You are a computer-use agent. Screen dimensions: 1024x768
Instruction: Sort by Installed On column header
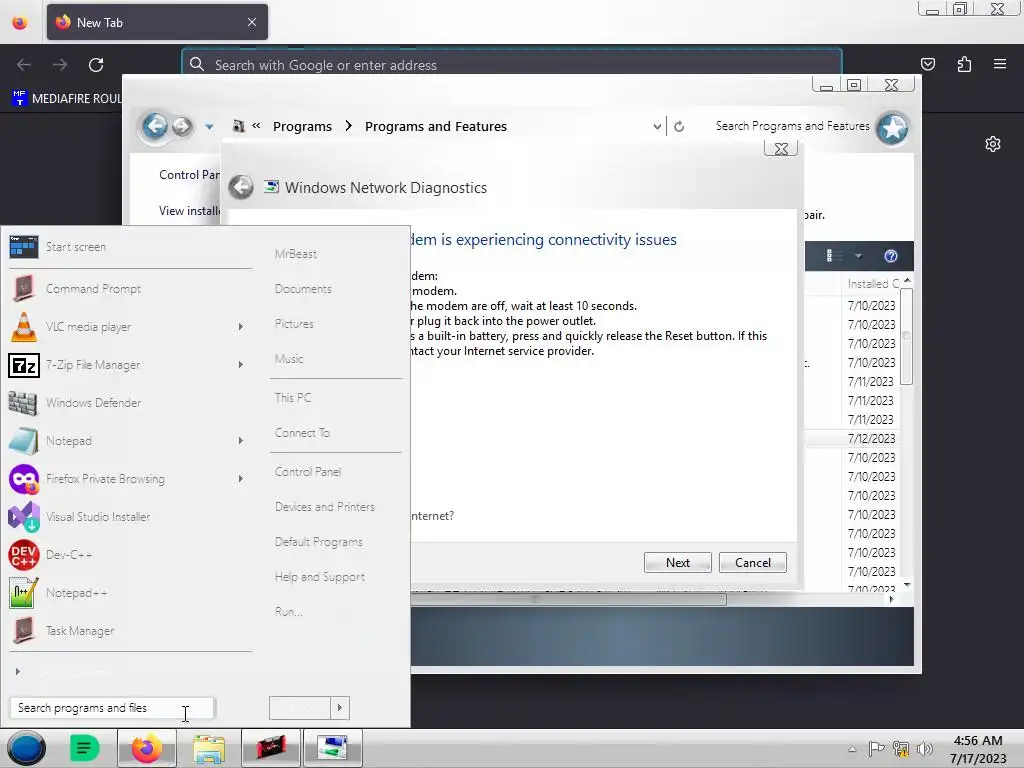[x=873, y=283]
